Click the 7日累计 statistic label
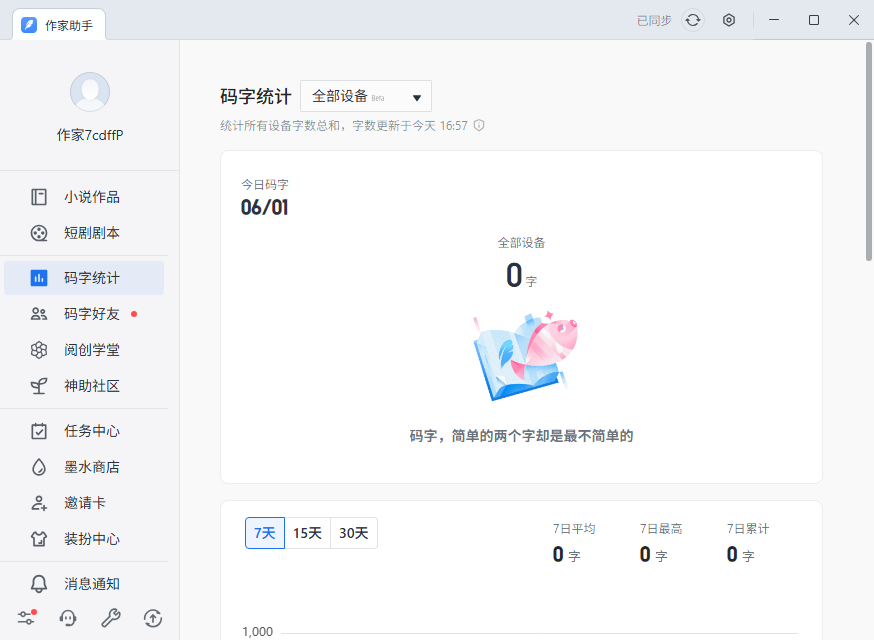 pyautogui.click(x=748, y=529)
